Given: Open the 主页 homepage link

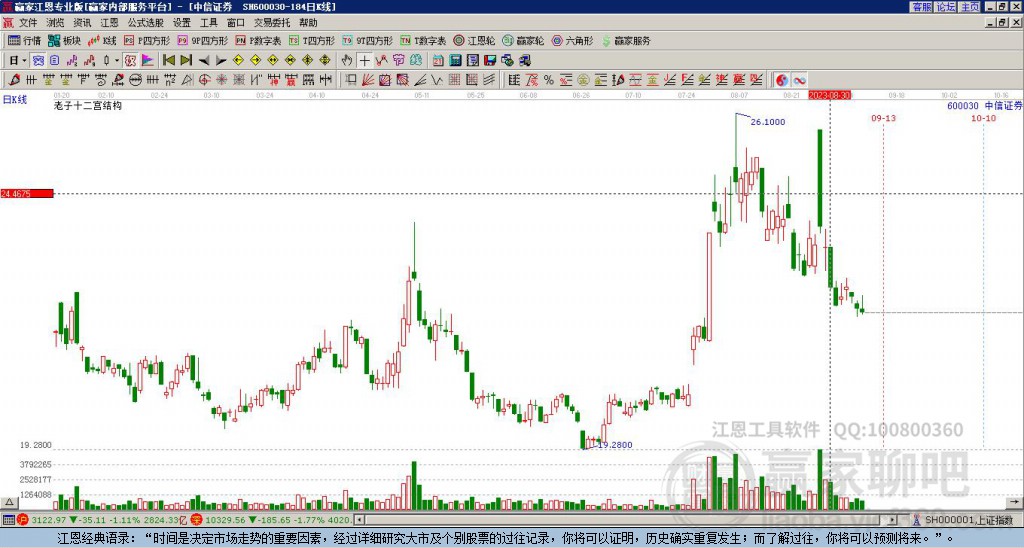Looking at the screenshot, I should 970,7.
